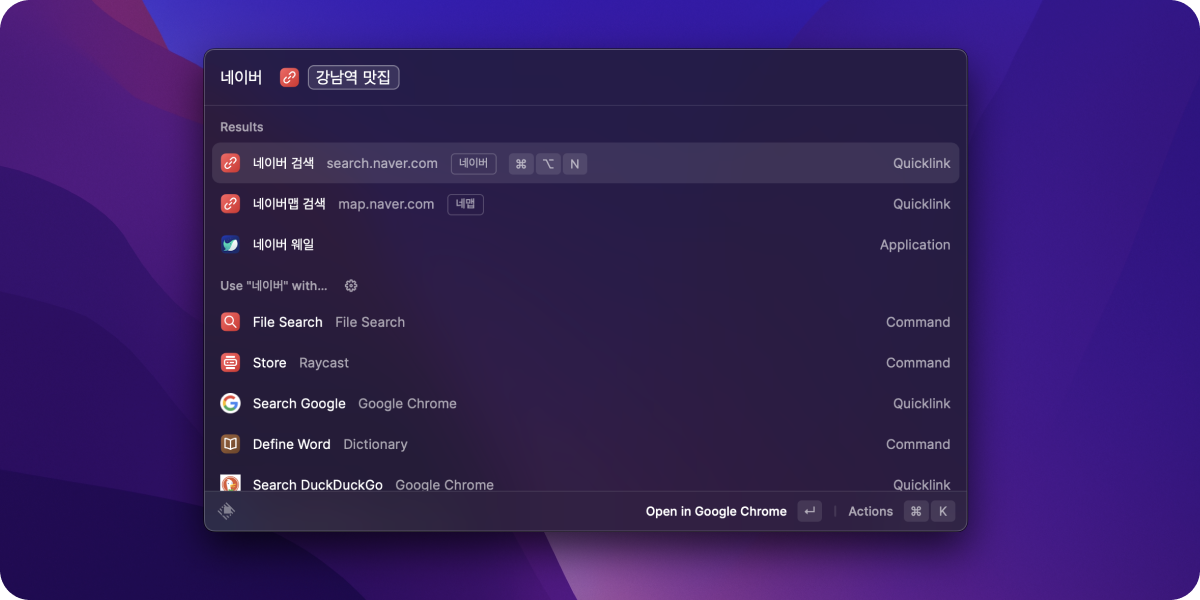Click the Dictionary book icon
1200x600 pixels.
point(230,444)
